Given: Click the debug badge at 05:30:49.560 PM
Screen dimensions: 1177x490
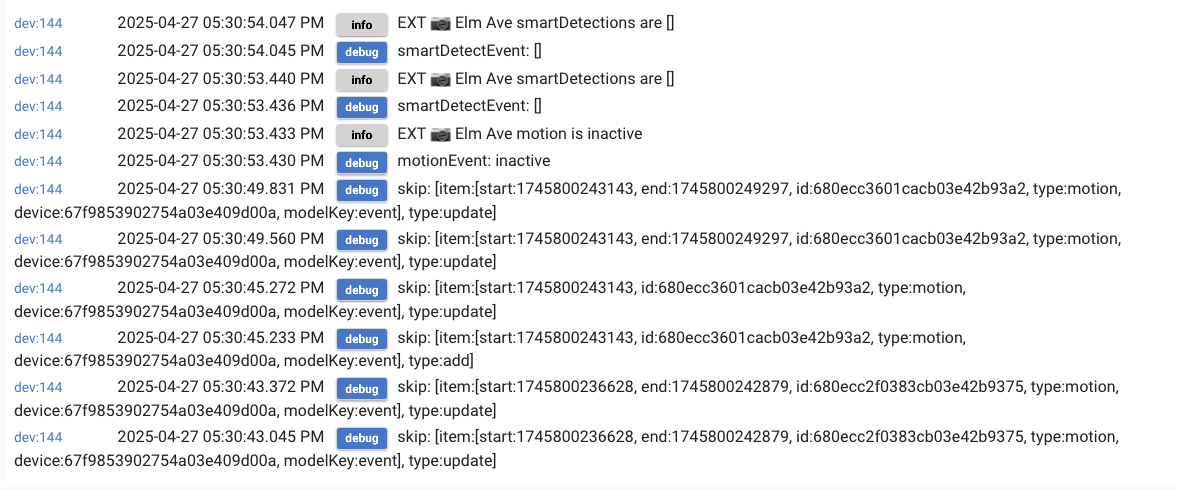Looking at the screenshot, I should pos(362,240).
